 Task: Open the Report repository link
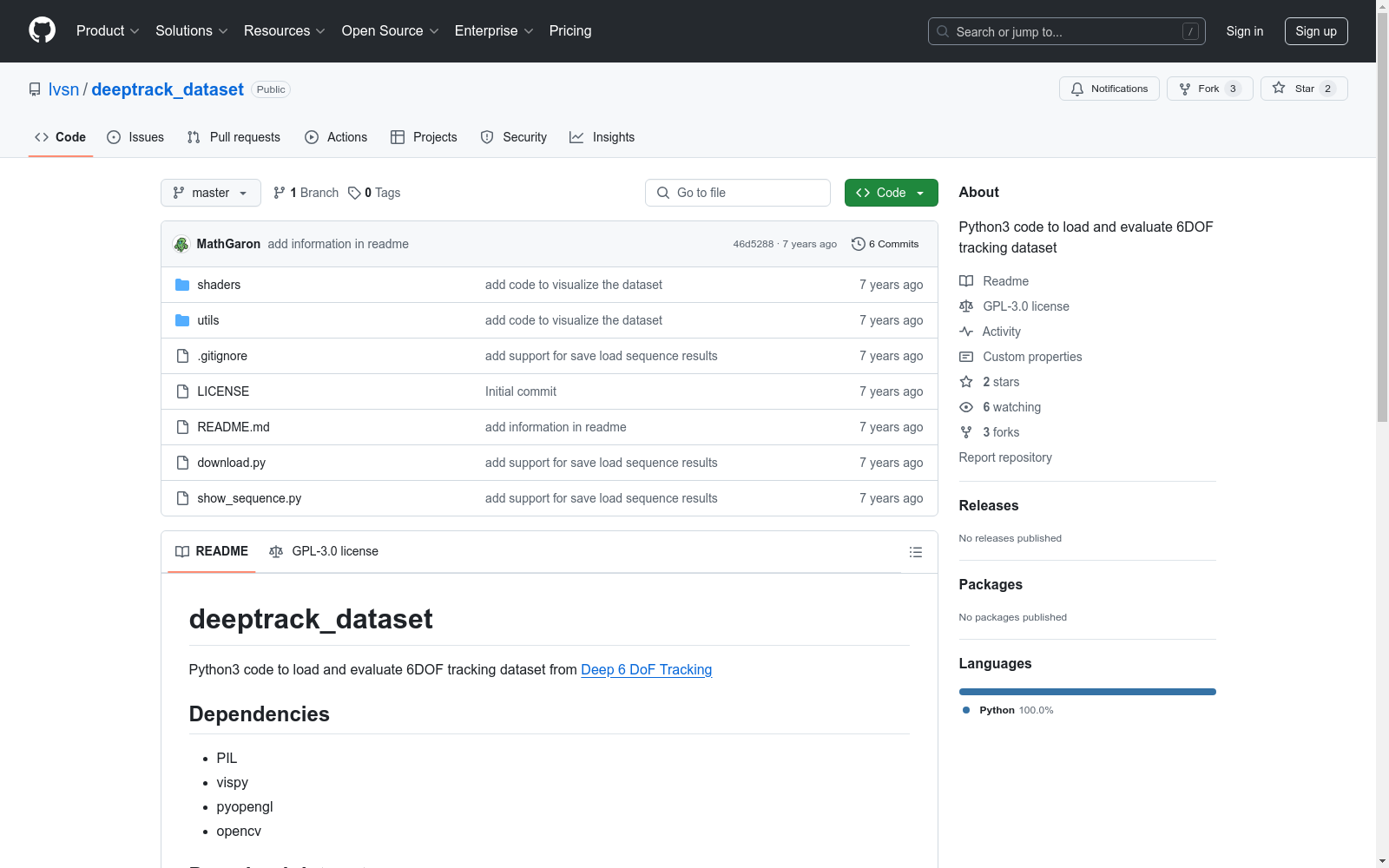coord(1005,457)
